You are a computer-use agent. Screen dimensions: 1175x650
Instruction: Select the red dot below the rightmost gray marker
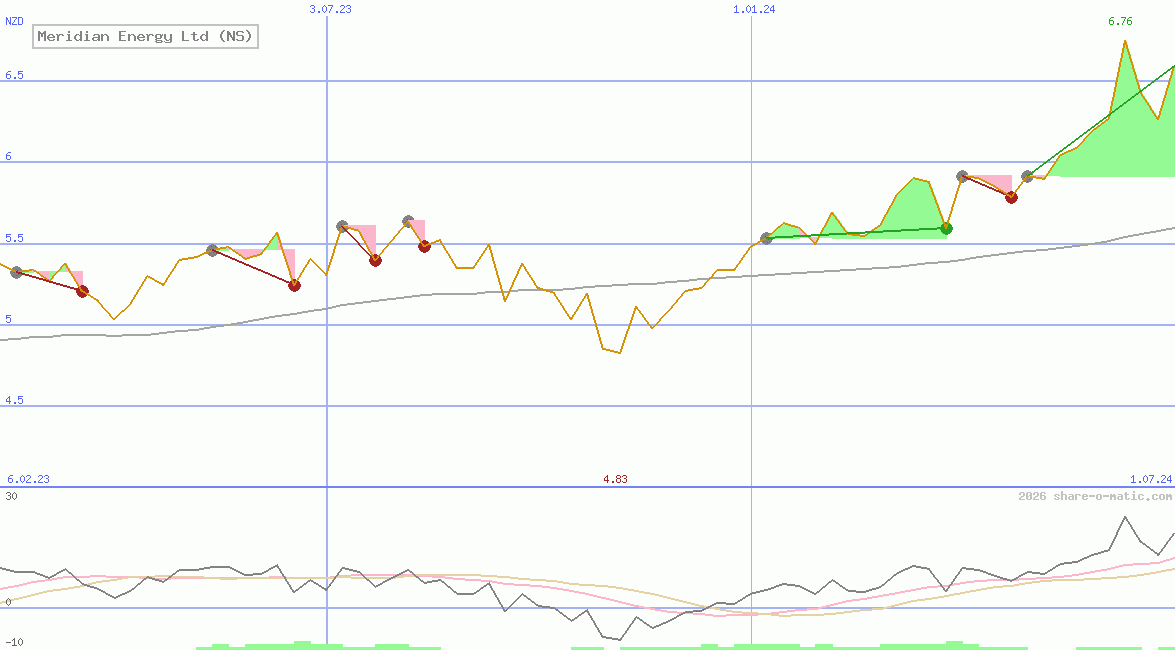(x=1010, y=198)
